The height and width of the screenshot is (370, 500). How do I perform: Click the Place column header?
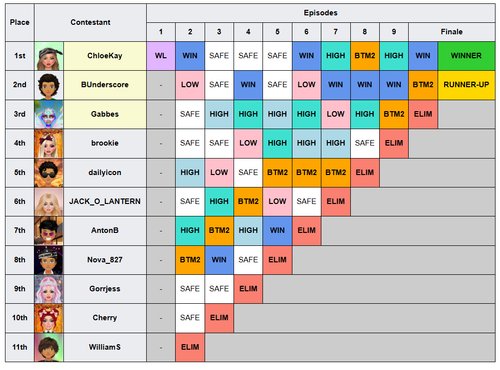[20, 22]
